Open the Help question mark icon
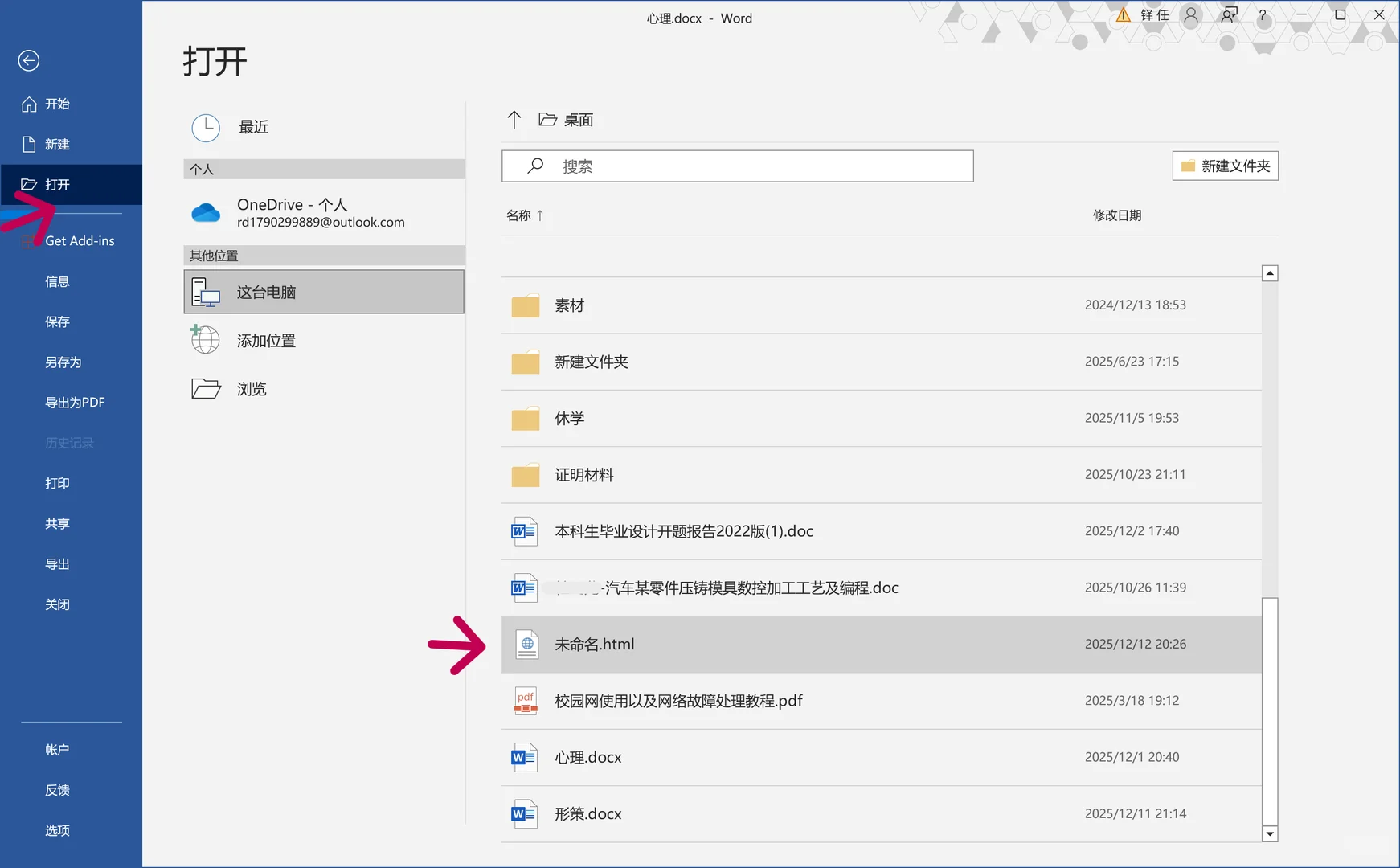This screenshot has width=1400, height=868. [1261, 15]
